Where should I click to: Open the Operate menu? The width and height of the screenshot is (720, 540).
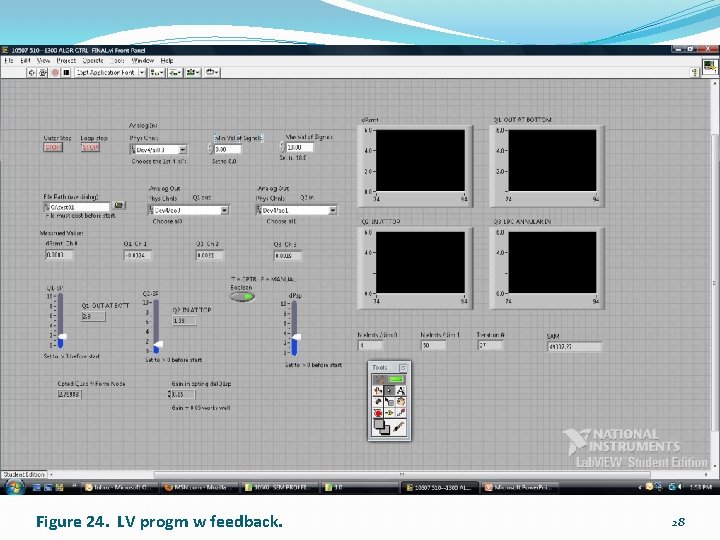click(x=93, y=61)
